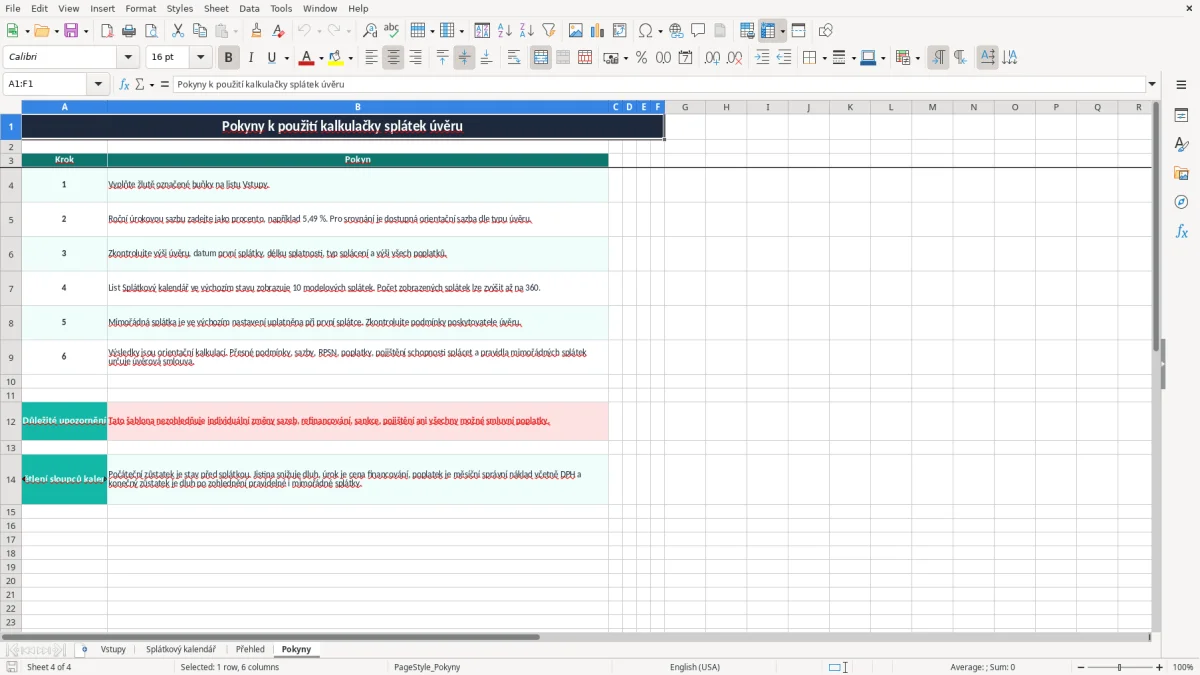The height and width of the screenshot is (675, 1200).
Task: Select column header G
Action: (x=685, y=106)
